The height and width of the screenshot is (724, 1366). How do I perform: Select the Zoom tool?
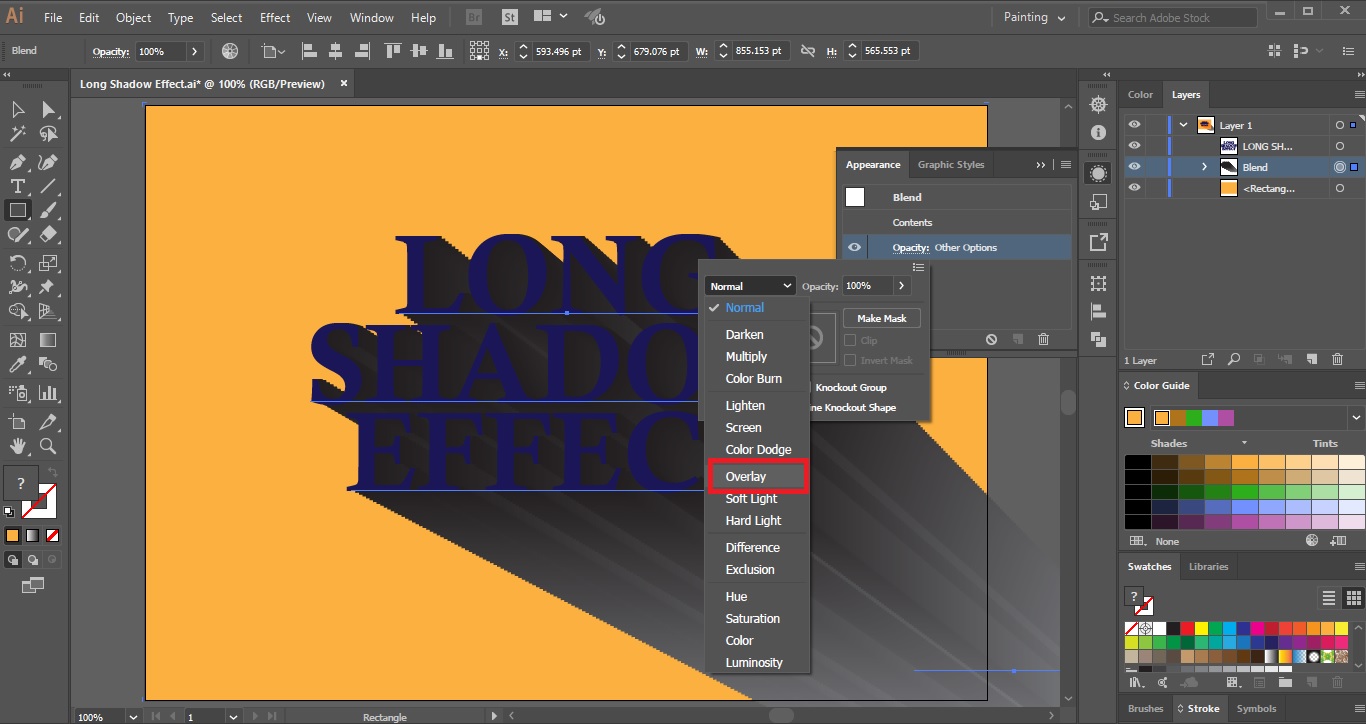47,446
